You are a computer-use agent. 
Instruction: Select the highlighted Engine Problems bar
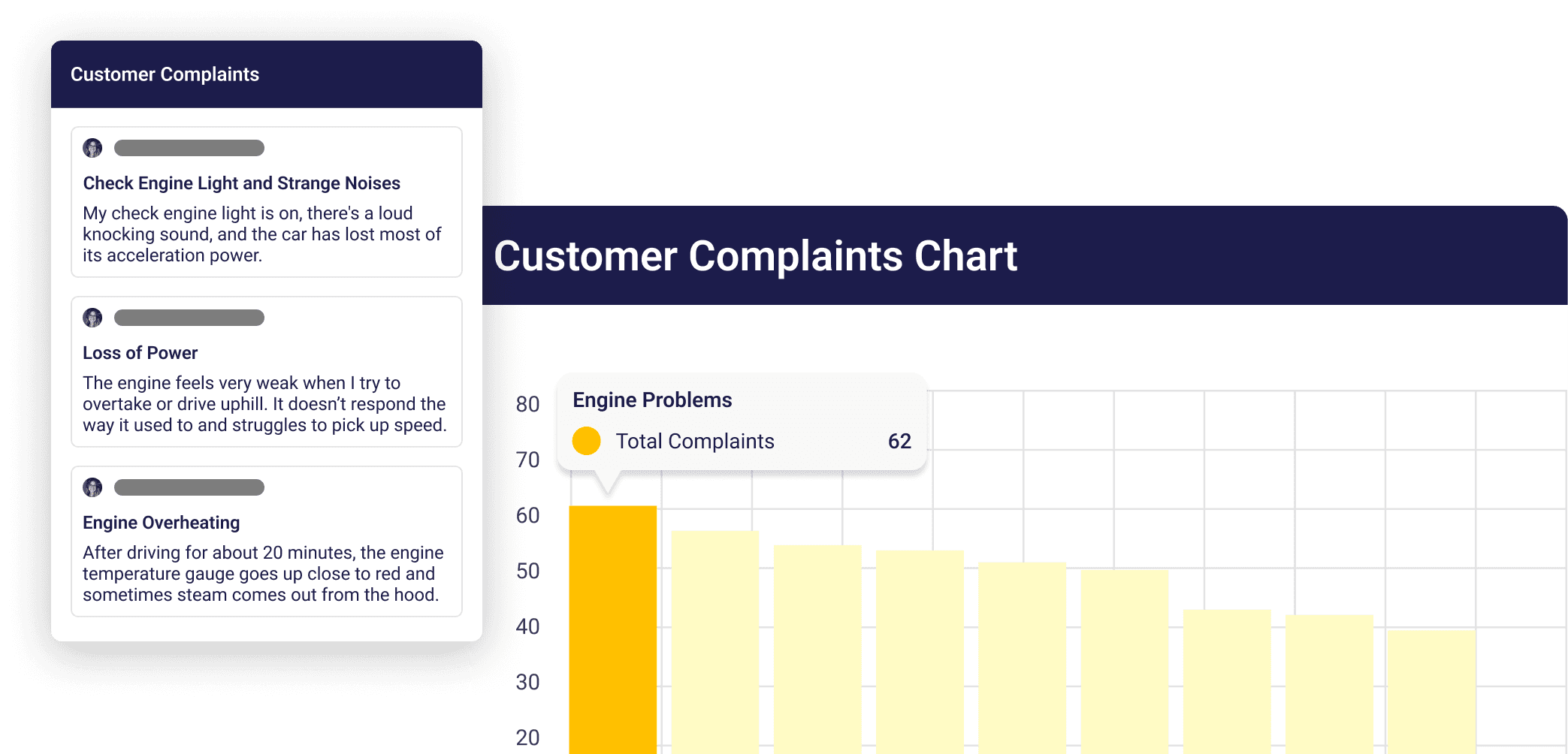point(612,623)
